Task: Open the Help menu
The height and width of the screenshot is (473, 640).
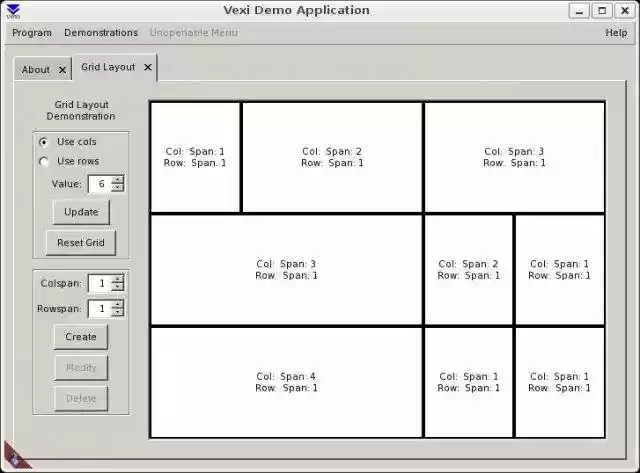Action: 616,33
